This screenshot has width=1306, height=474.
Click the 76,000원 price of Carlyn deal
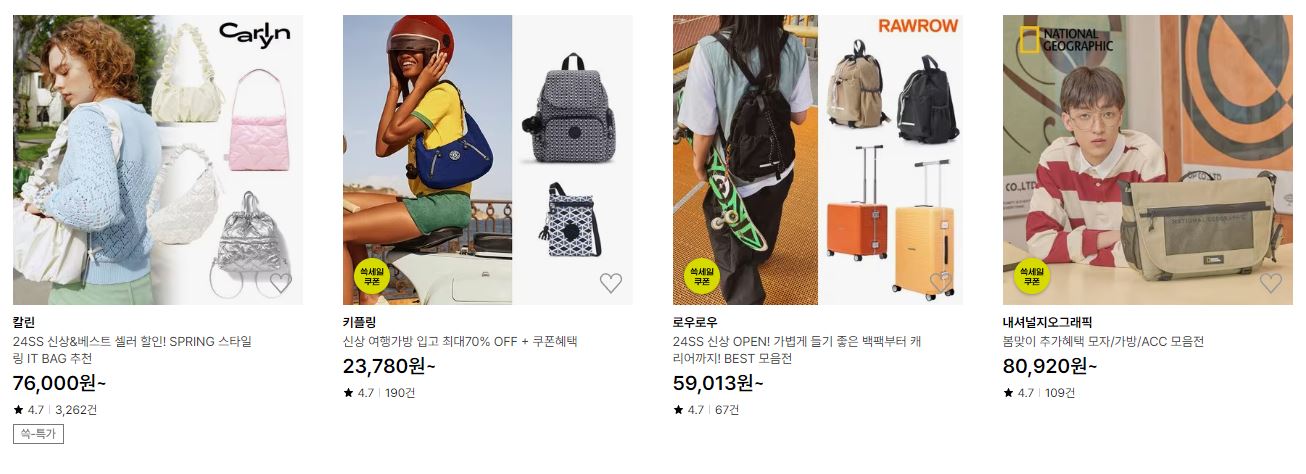[59, 384]
